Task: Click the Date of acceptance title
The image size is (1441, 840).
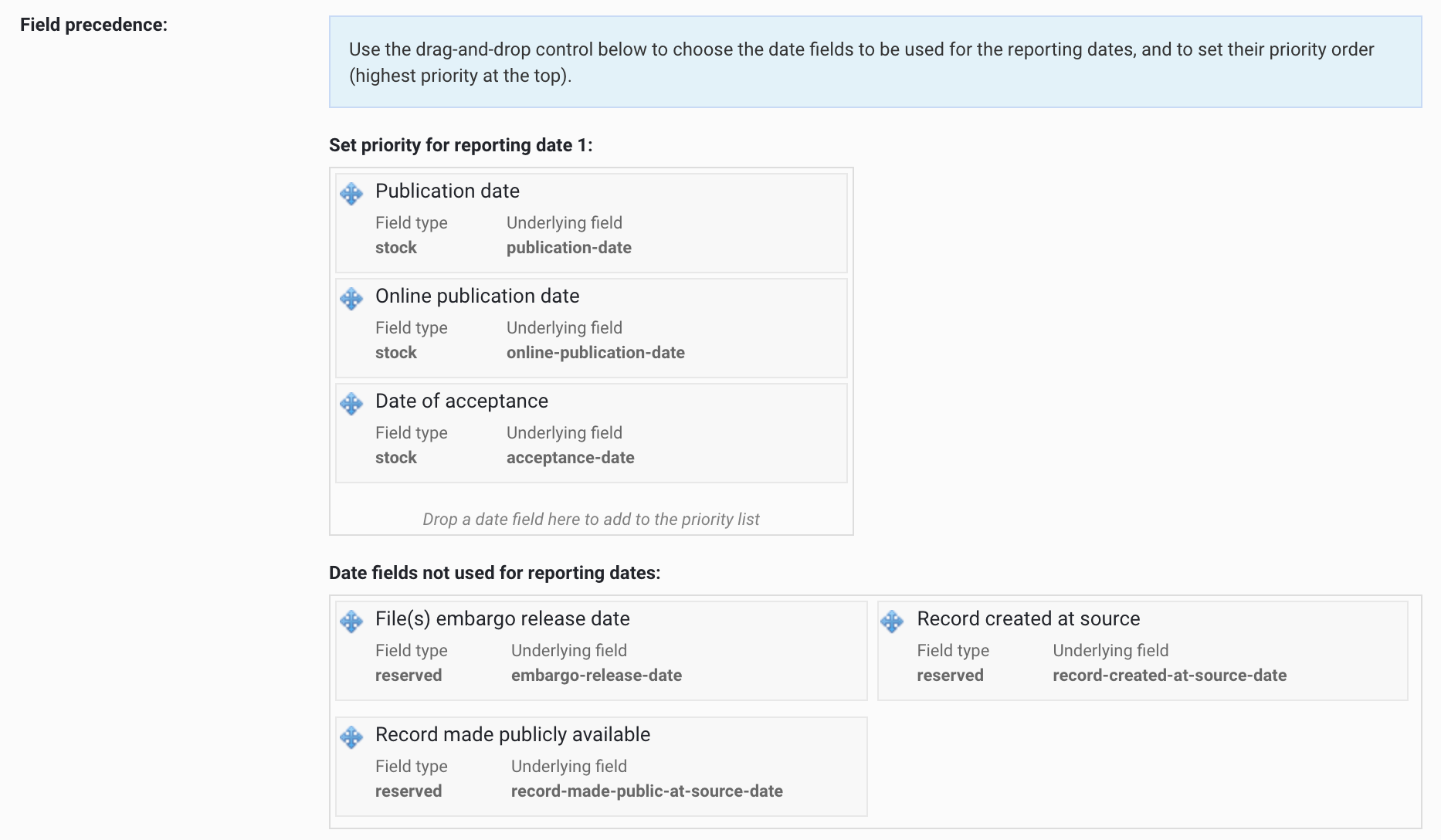Action: (462, 401)
